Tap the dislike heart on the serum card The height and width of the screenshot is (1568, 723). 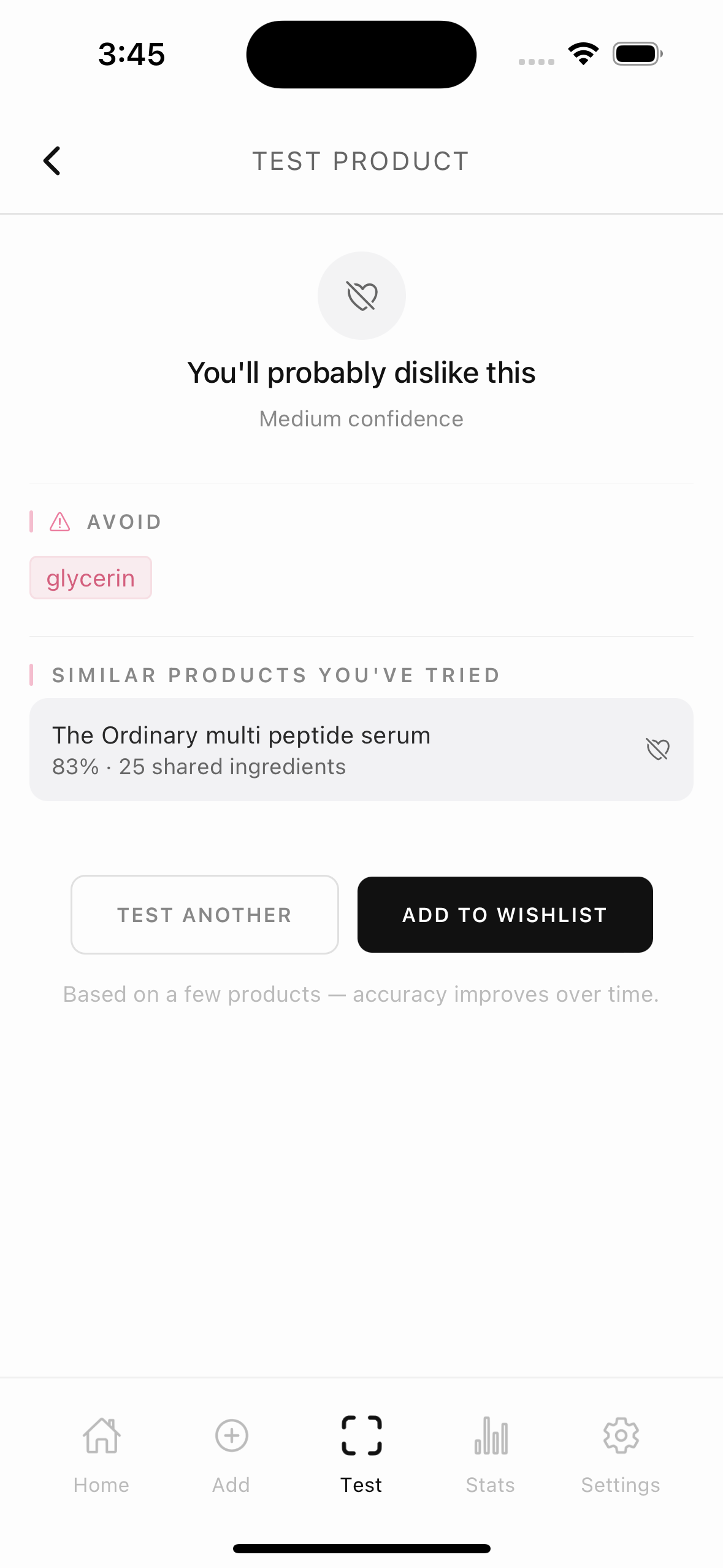pyautogui.click(x=657, y=749)
